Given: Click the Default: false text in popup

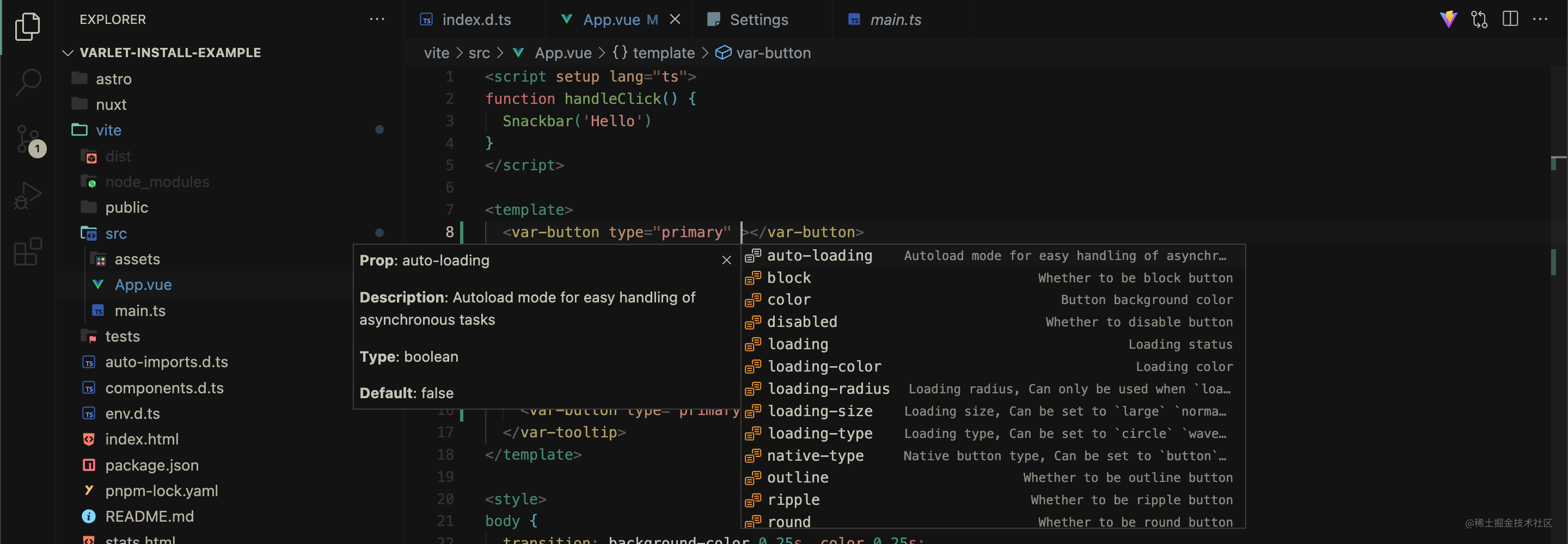Looking at the screenshot, I should pos(407,393).
